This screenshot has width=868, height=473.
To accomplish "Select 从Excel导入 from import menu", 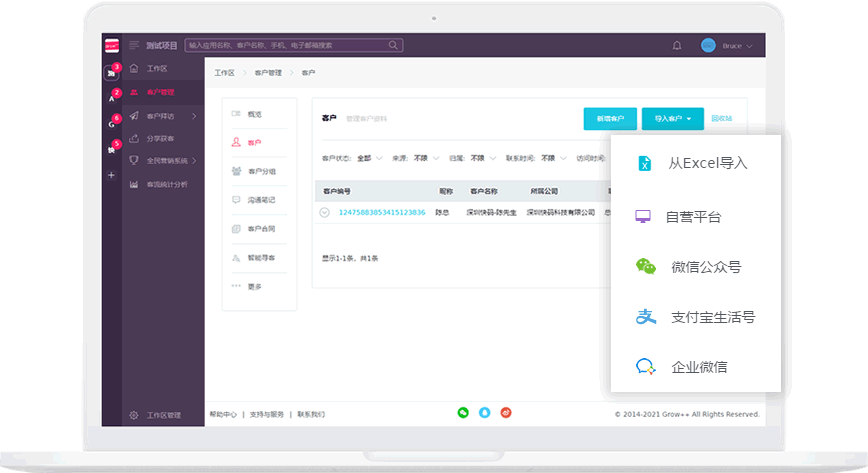I will click(707, 163).
